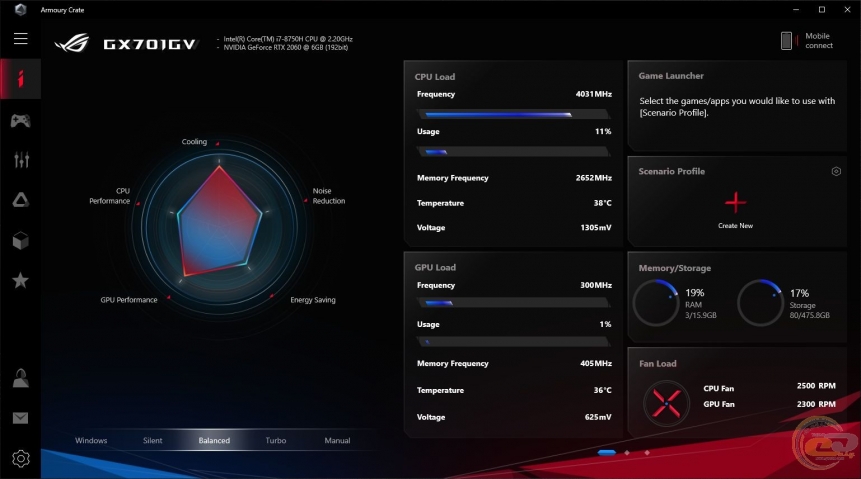
Task: Click the GPU Usage bar
Action: pos(513,342)
